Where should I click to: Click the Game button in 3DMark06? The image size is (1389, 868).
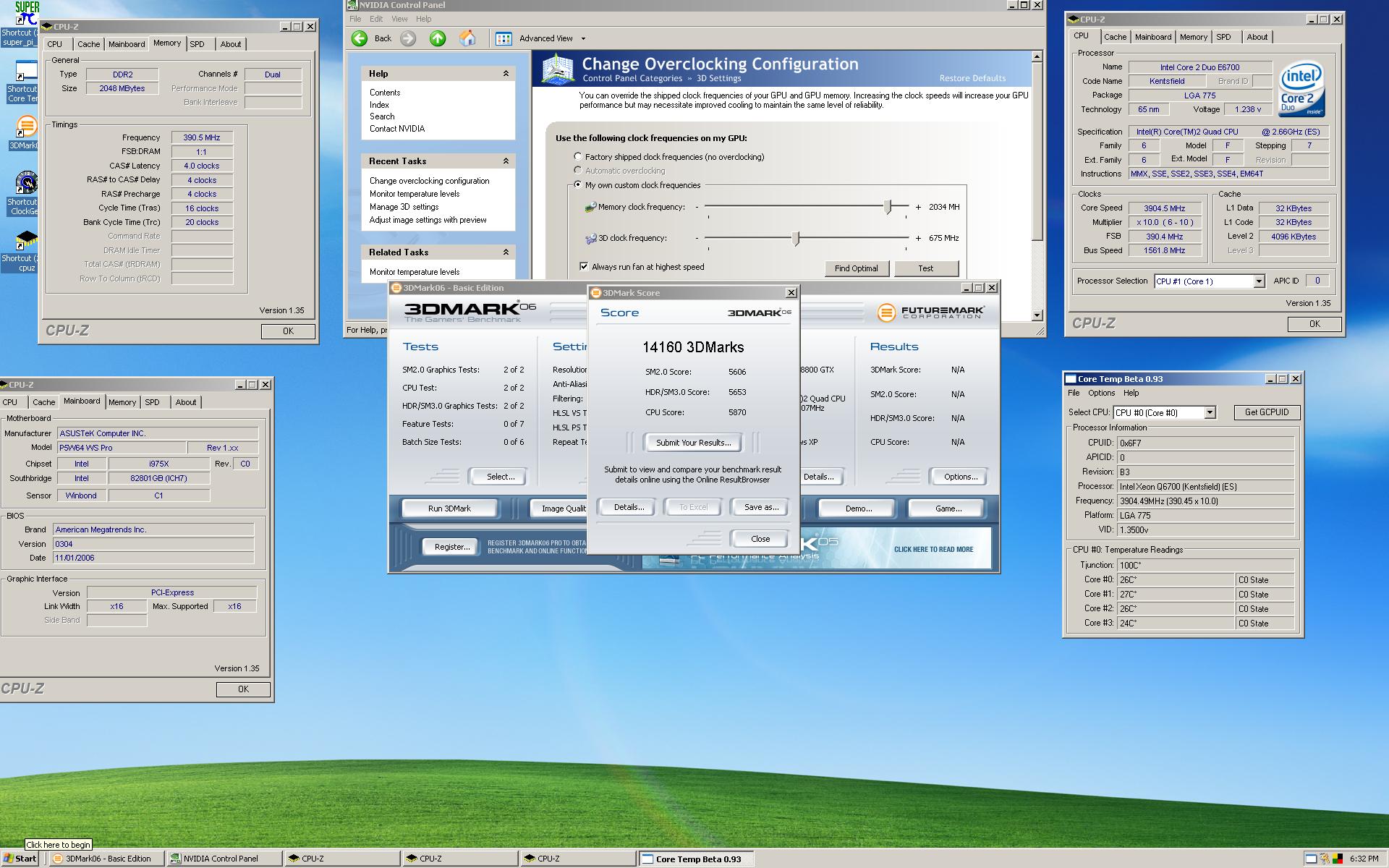[948, 509]
